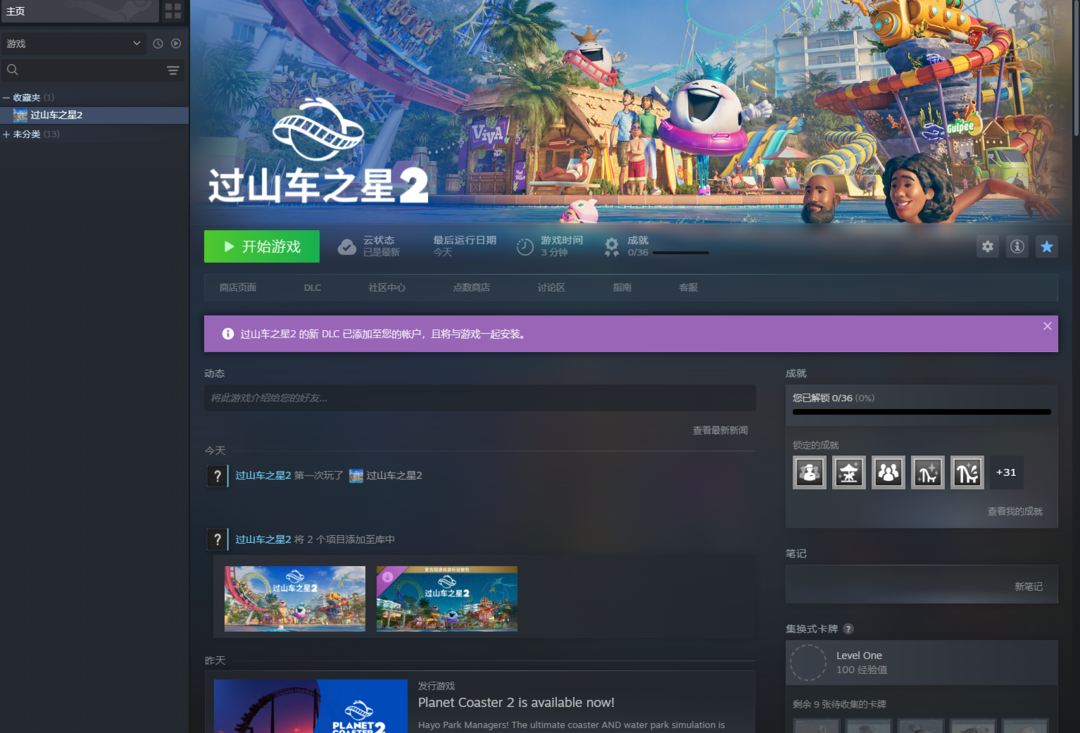
Task: Click the 剩余 9 张待收集的卡牌 text
Action: tap(839, 705)
